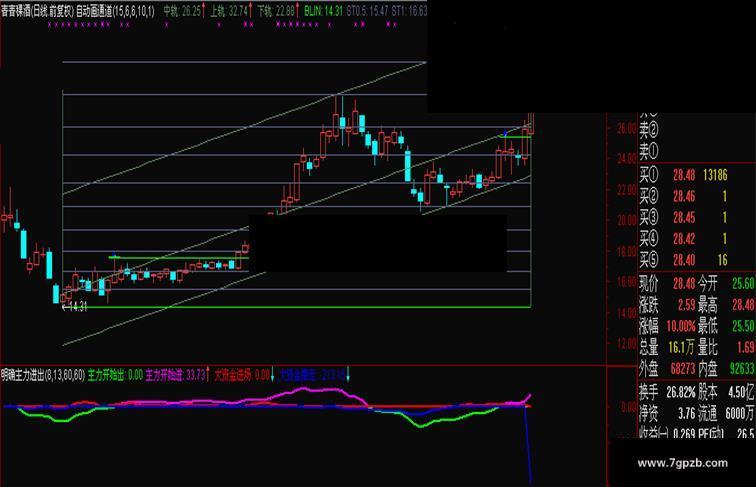Viewport: 756px width, 487px height.
Task: Click the 卖① label in the order book
Action: pos(649,151)
